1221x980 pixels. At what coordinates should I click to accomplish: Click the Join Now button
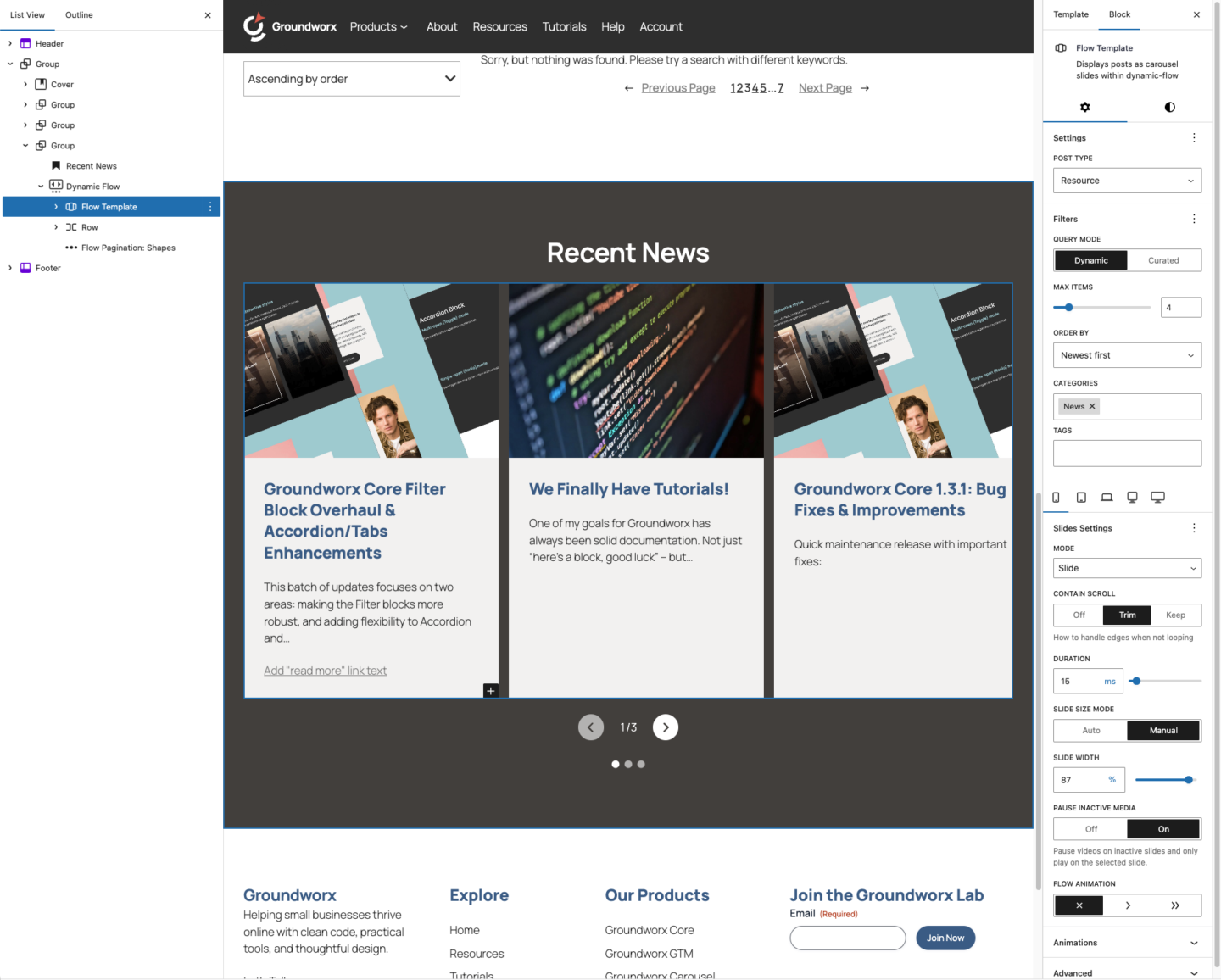pyautogui.click(x=945, y=938)
